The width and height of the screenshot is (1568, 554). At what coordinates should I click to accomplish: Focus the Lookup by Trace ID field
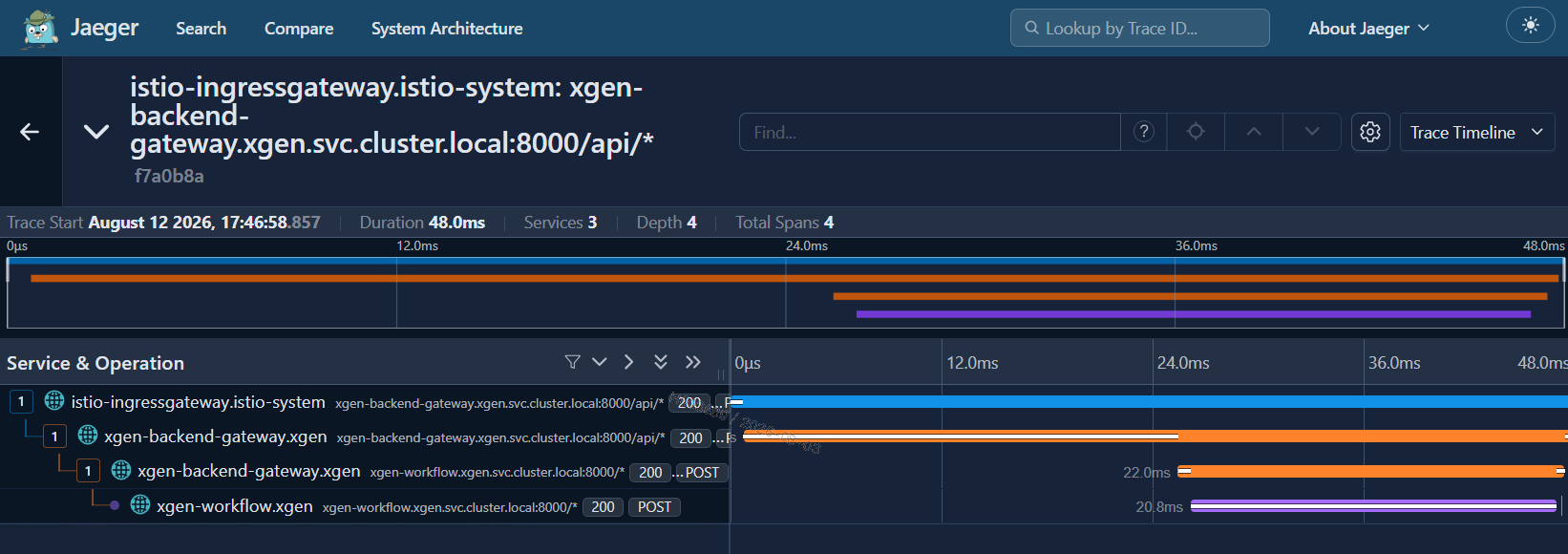(x=1140, y=28)
